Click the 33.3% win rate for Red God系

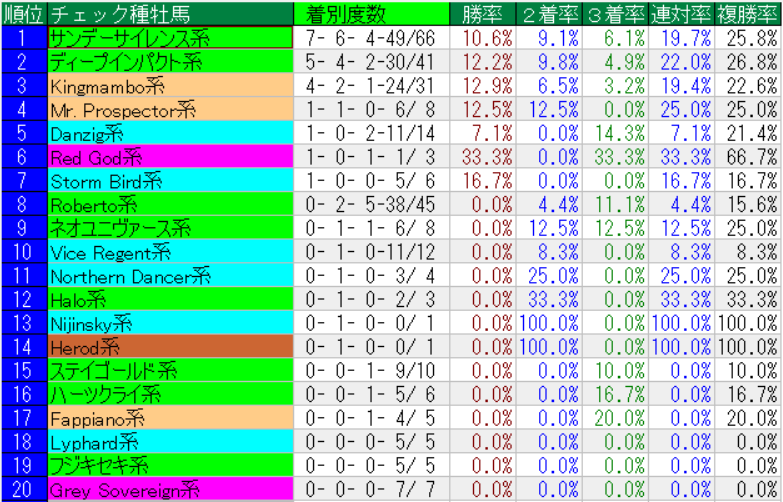(x=483, y=157)
